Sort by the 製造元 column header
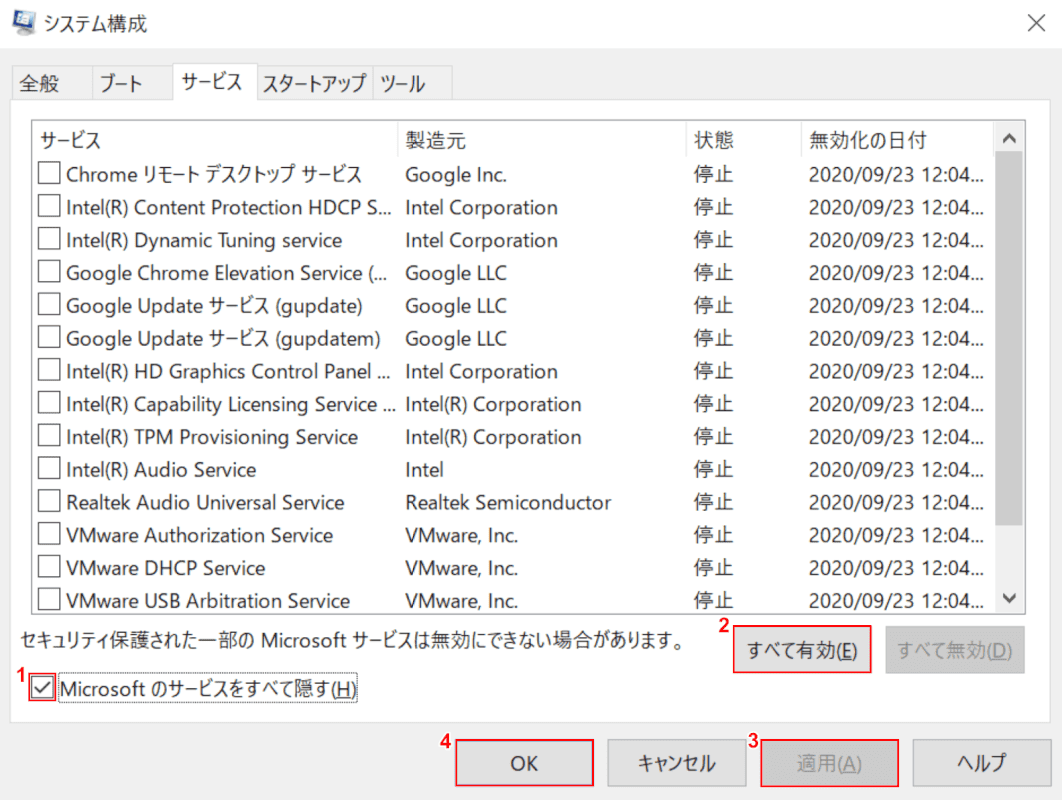1062x800 pixels. 542,140
